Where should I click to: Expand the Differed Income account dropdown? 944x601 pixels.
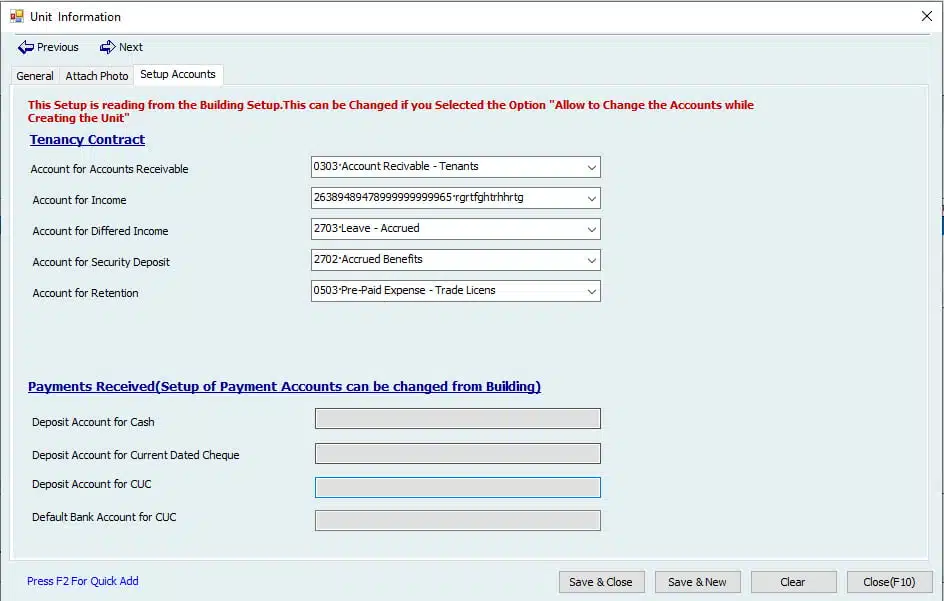pos(456,229)
